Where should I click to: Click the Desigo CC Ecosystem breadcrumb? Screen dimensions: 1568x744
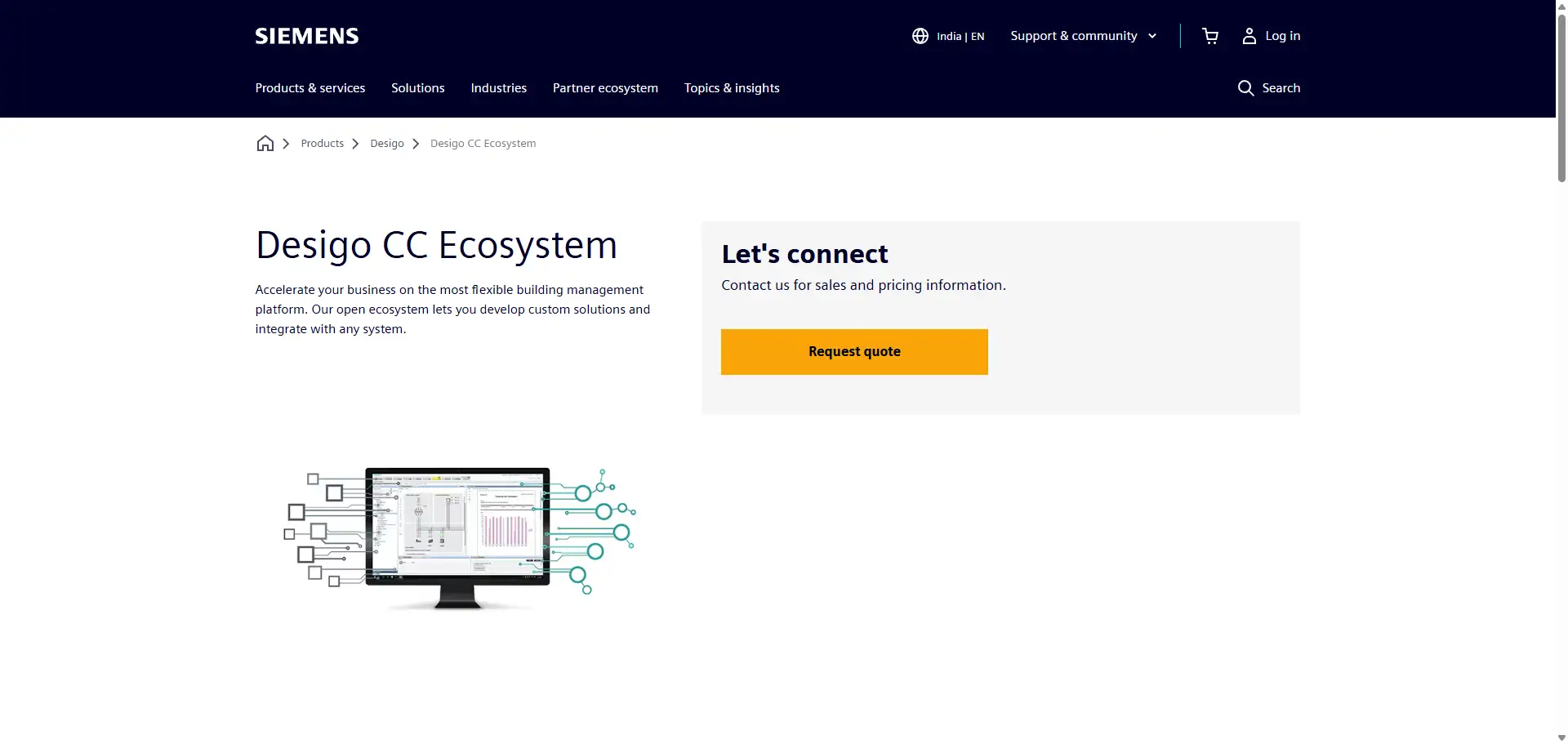(483, 144)
